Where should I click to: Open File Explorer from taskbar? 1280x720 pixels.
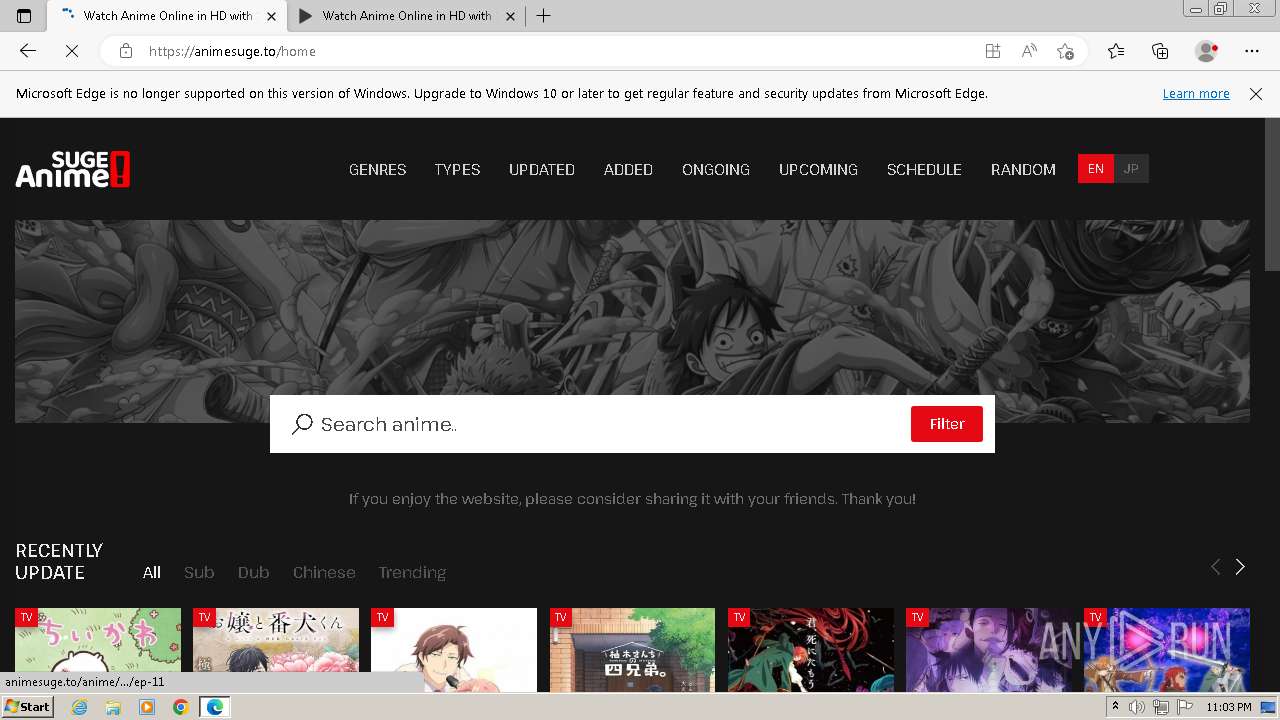(x=113, y=707)
